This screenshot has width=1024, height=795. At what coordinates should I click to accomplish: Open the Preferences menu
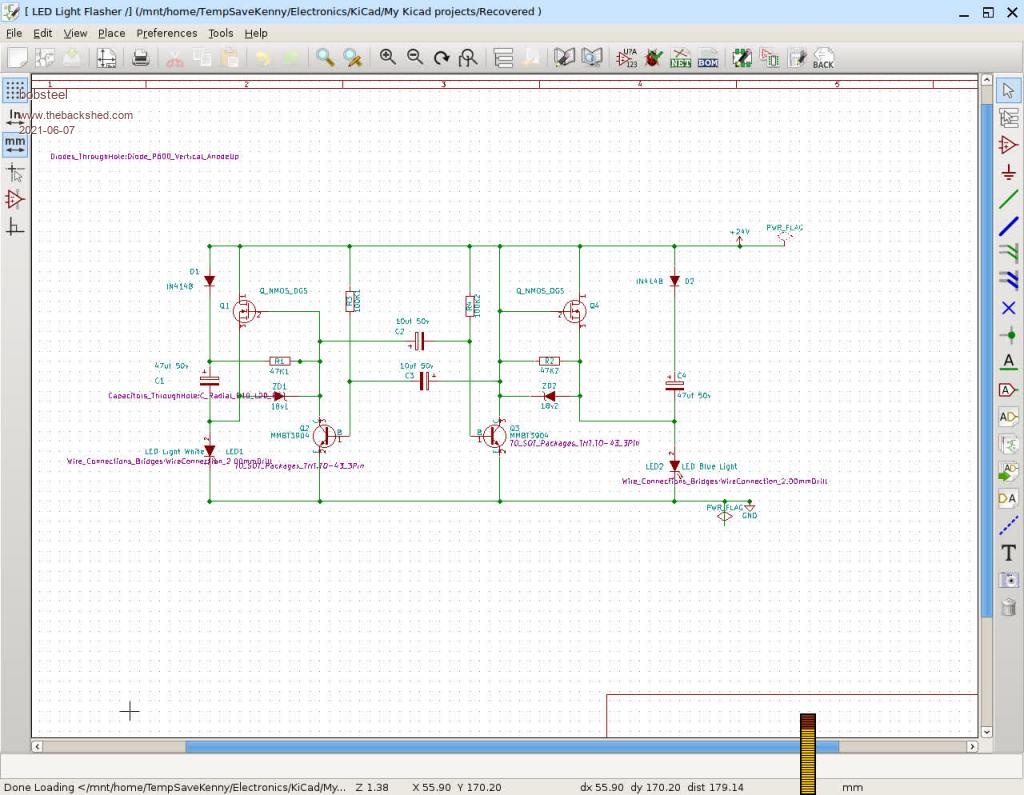166,33
